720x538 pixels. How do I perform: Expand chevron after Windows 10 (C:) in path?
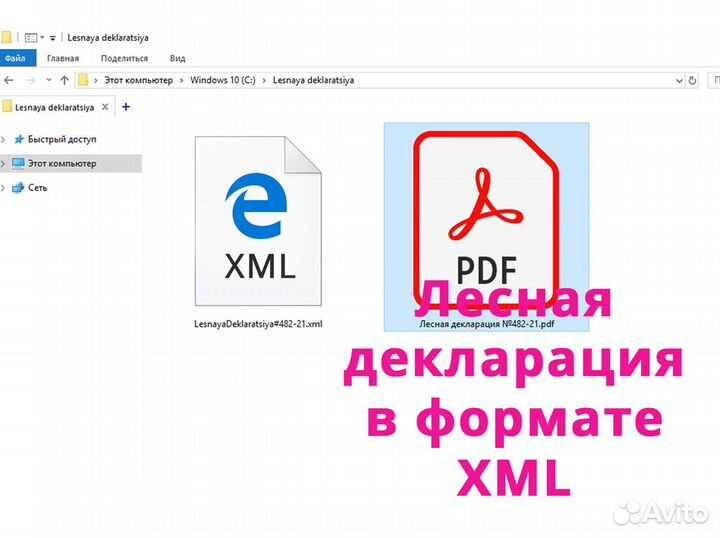click(x=264, y=80)
